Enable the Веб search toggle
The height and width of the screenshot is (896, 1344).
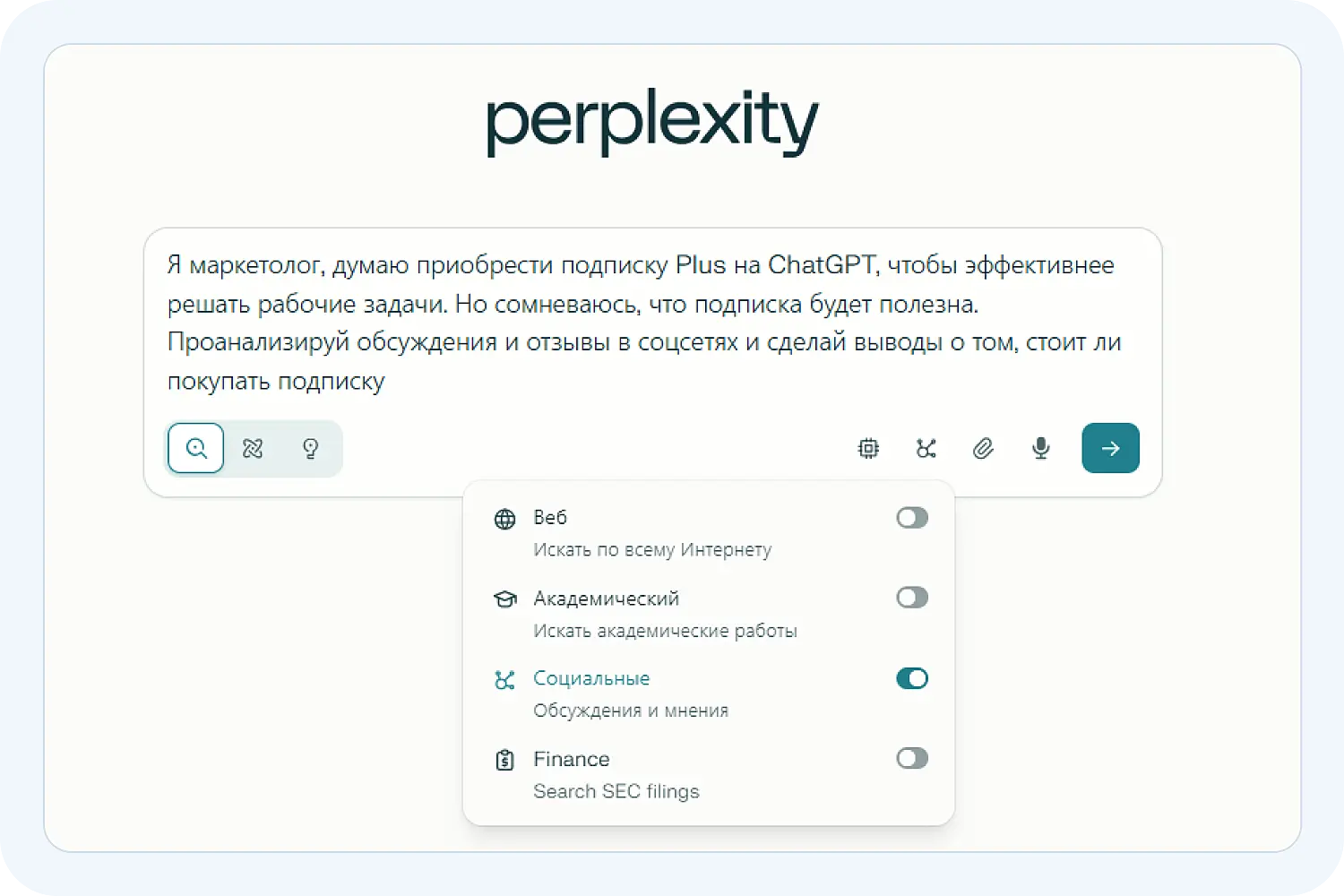click(911, 517)
